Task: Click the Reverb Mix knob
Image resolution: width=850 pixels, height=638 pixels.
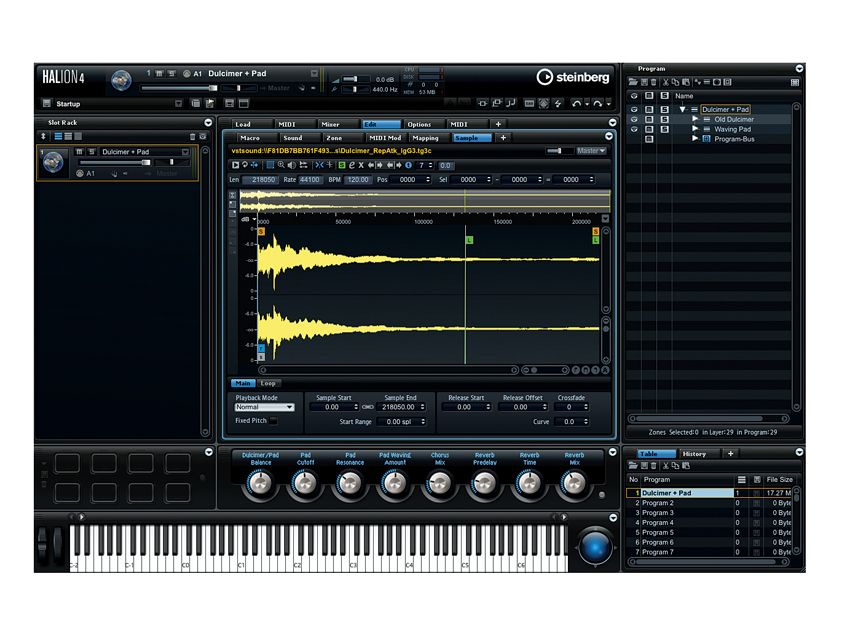Action: pos(574,484)
